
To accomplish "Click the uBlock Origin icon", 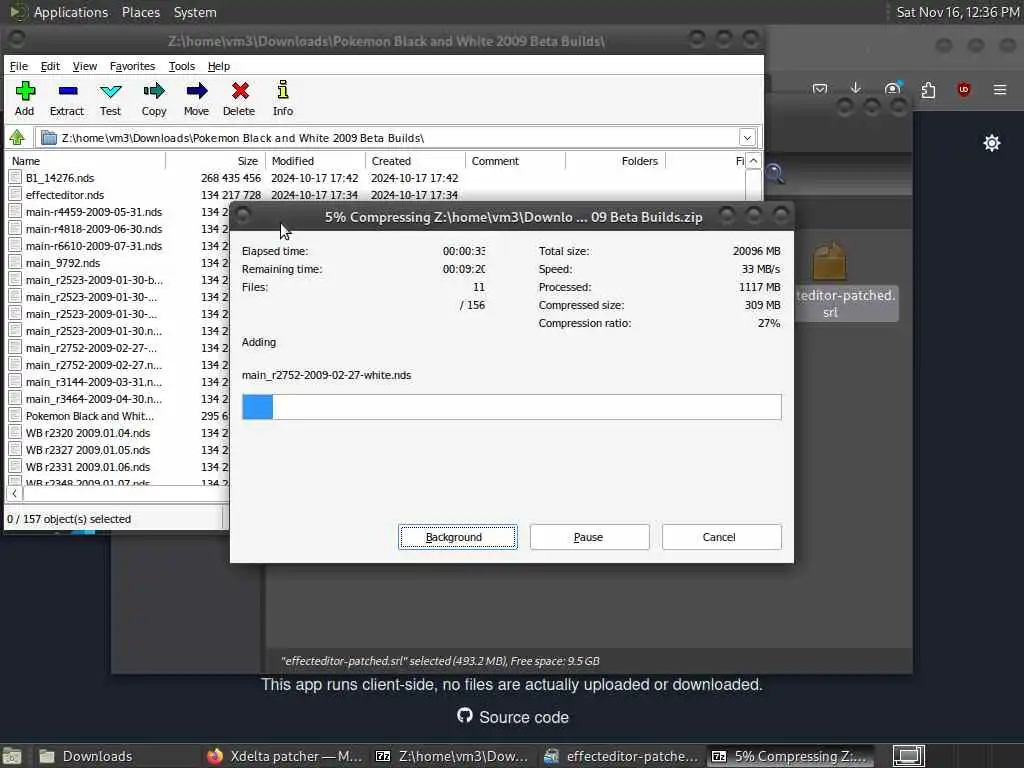I will [964, 89].
